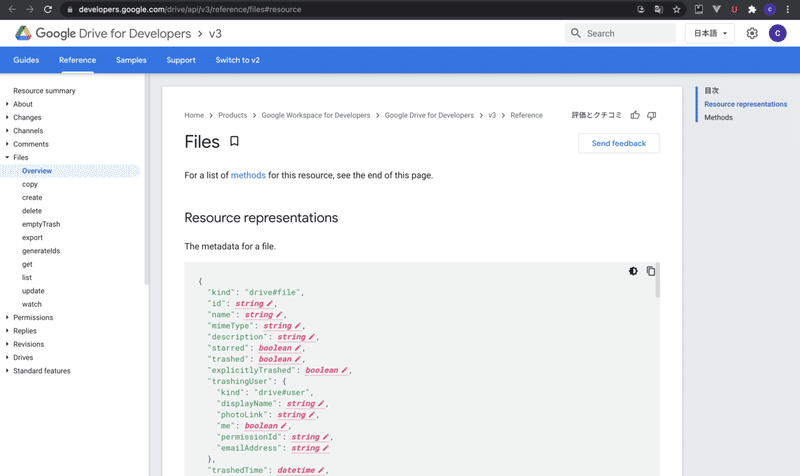The image size is (800, 476).
Task: Click the edit pencil next to "mimeType" string
Action: [298, 325]
